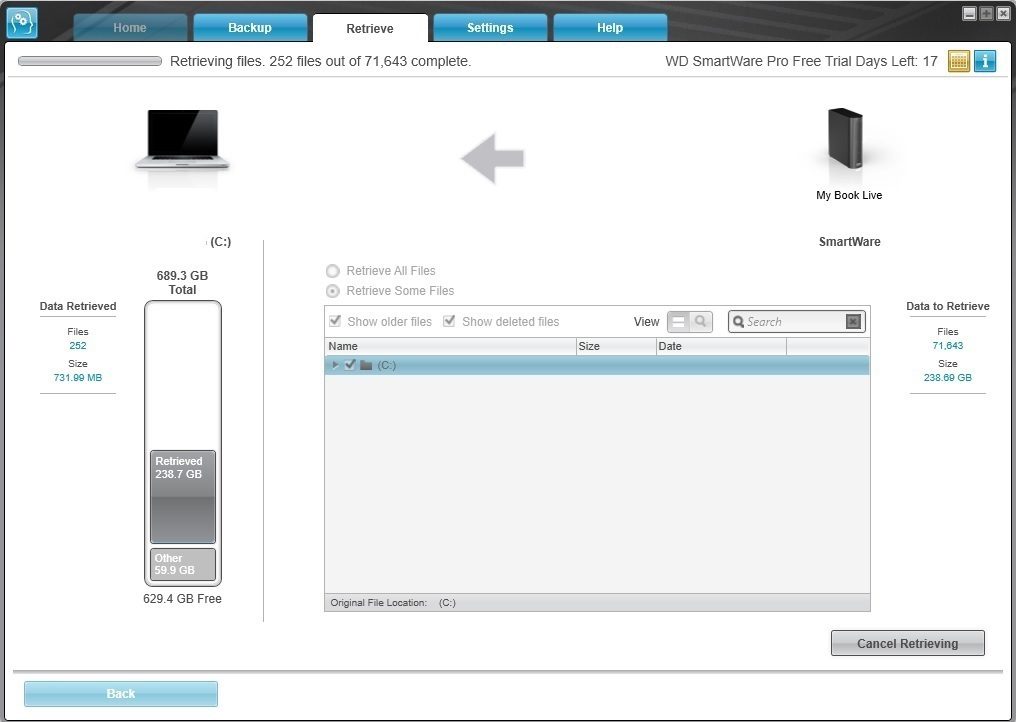Click the folder icon of (C:) row
Image resolution: width=1016 pixels, height=722 pixels.
click(x=366, y=365)
